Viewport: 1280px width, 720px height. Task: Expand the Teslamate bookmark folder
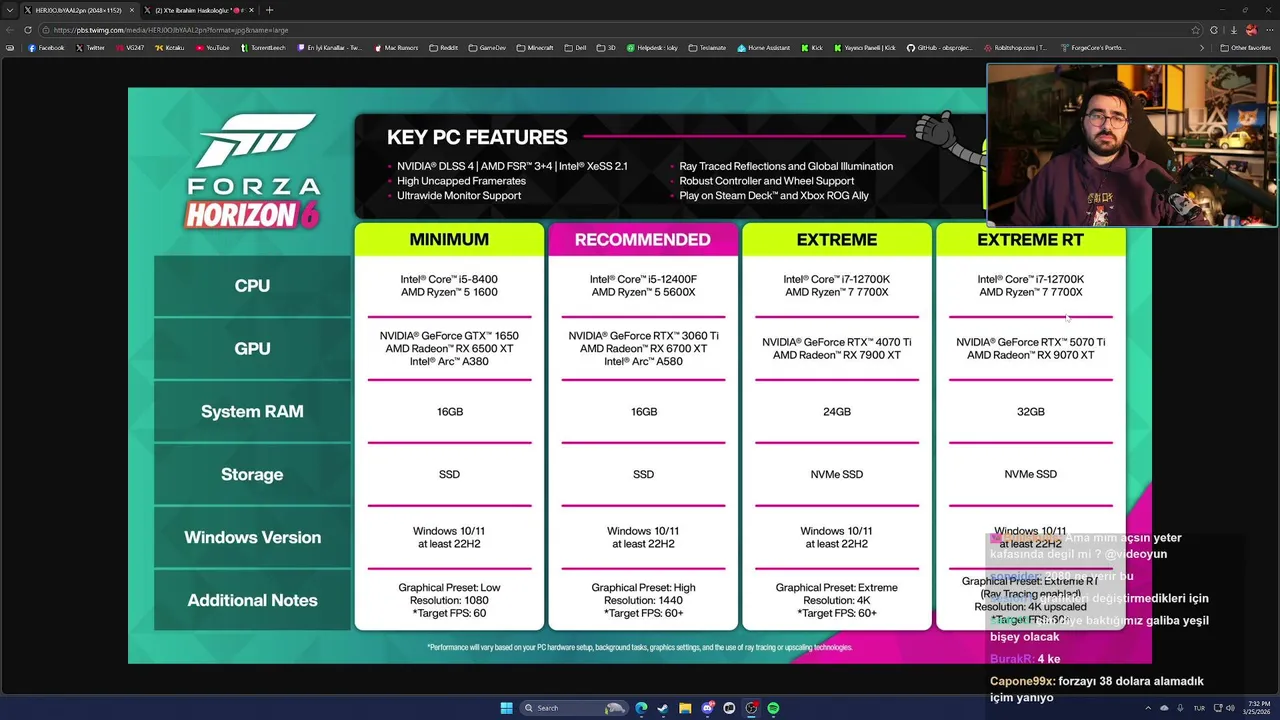coord(707,47)
